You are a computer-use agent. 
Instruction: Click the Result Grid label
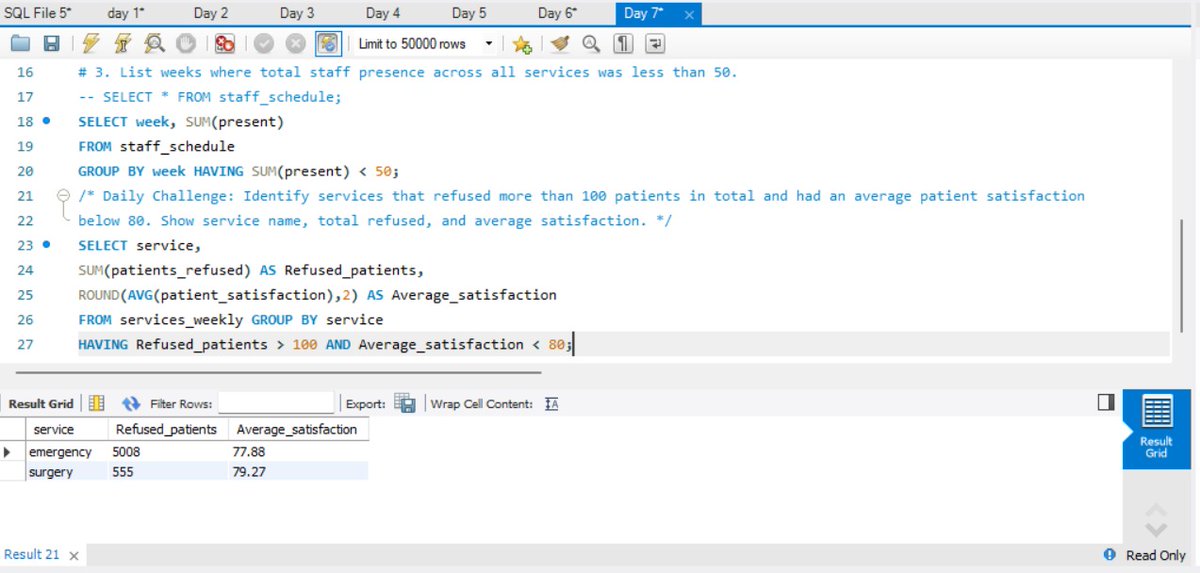pos(41,404)
